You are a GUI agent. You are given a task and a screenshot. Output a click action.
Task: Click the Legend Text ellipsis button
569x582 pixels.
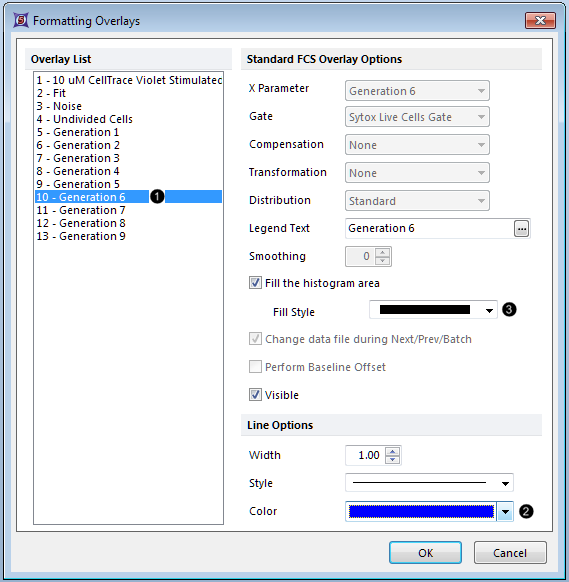coord(521,229)
